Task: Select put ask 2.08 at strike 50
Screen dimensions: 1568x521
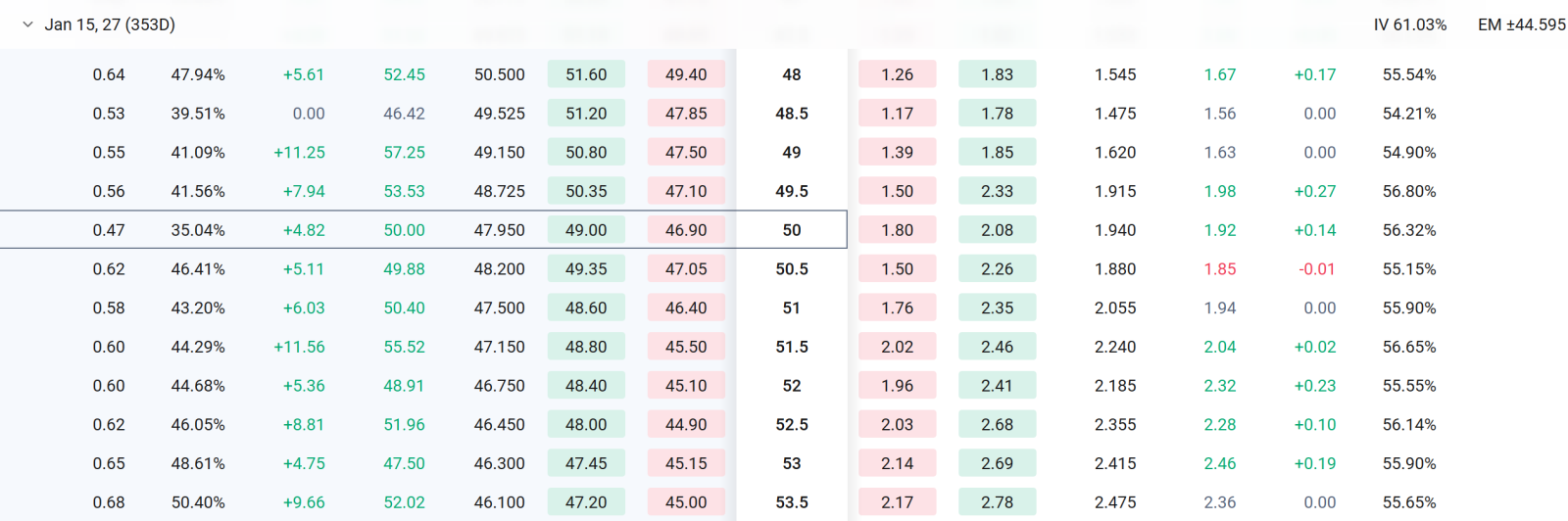Action: tap(997, 230)
